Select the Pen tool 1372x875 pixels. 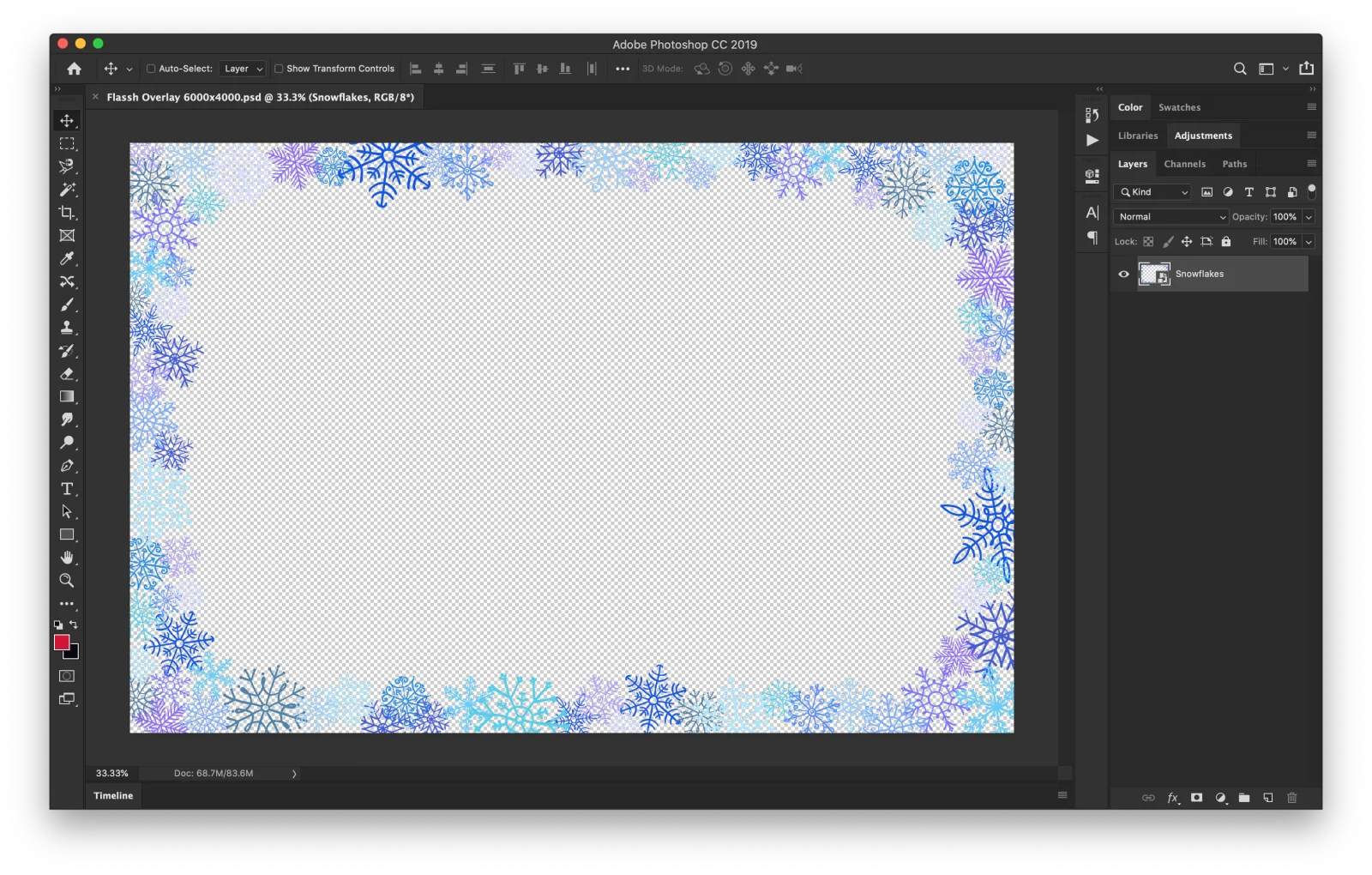click(67, 466)
